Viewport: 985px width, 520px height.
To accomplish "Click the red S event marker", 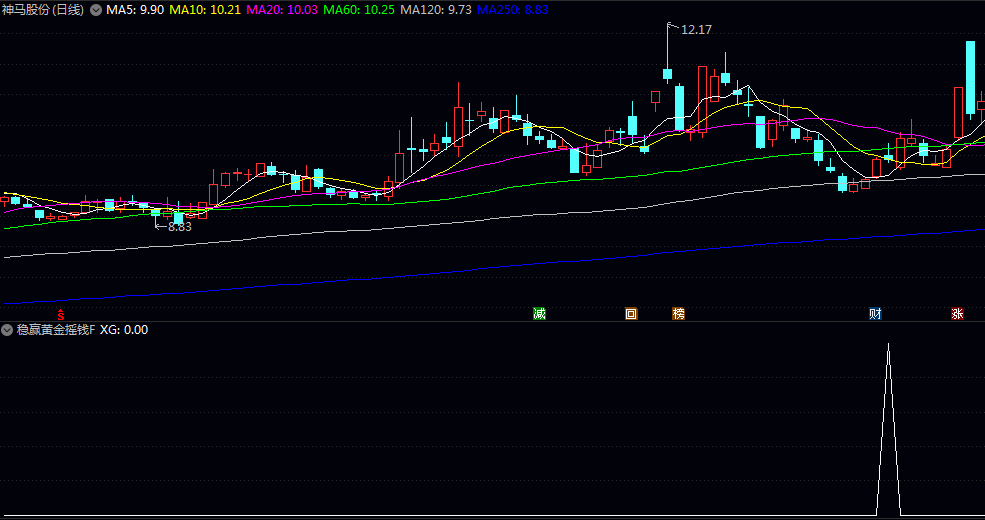I will (x=61, y=314).
